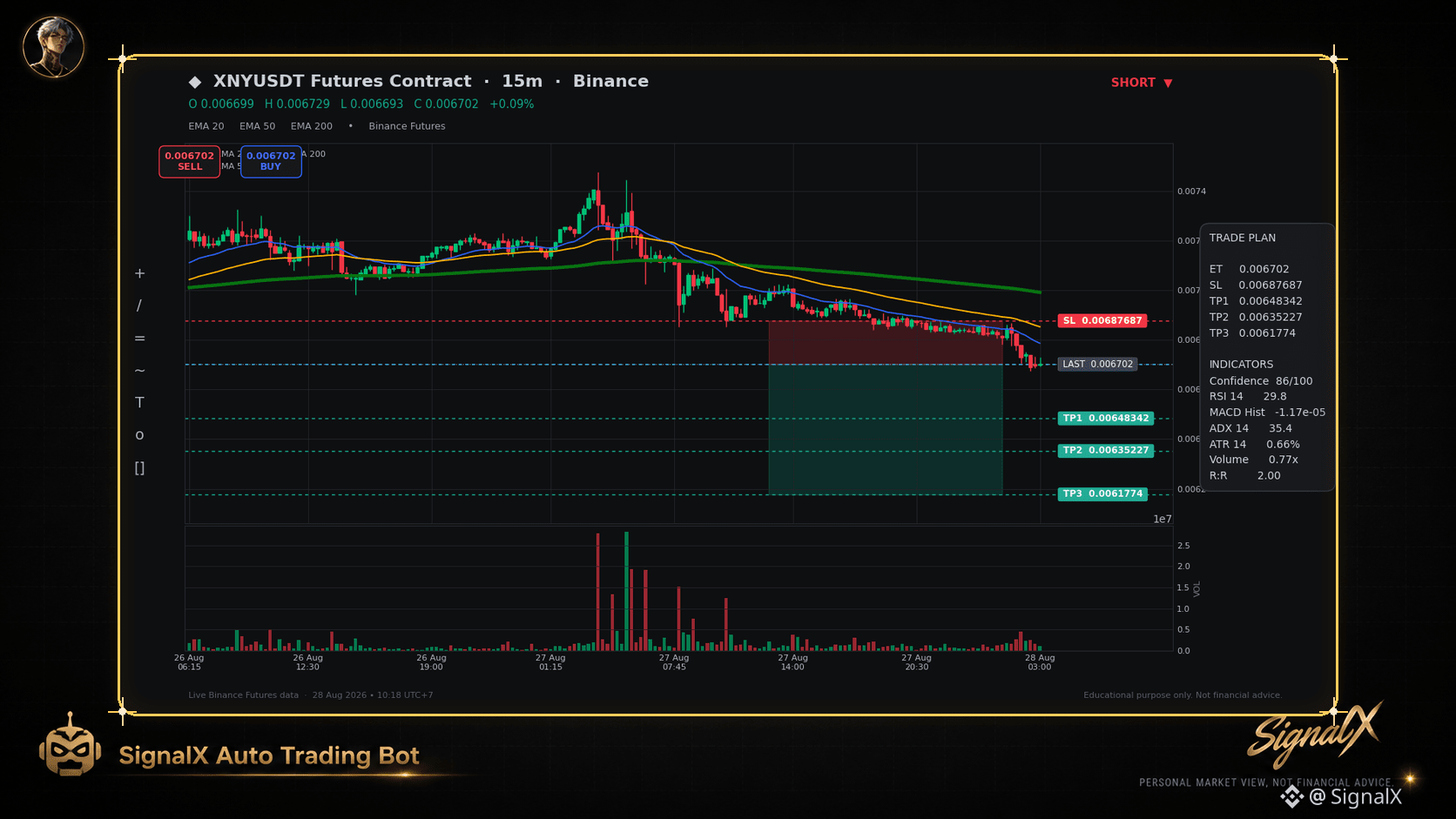Viewport: 1456px width, 819px height.
Task: Click the TP2 value in trade plan
Action: pos(1271,318)
